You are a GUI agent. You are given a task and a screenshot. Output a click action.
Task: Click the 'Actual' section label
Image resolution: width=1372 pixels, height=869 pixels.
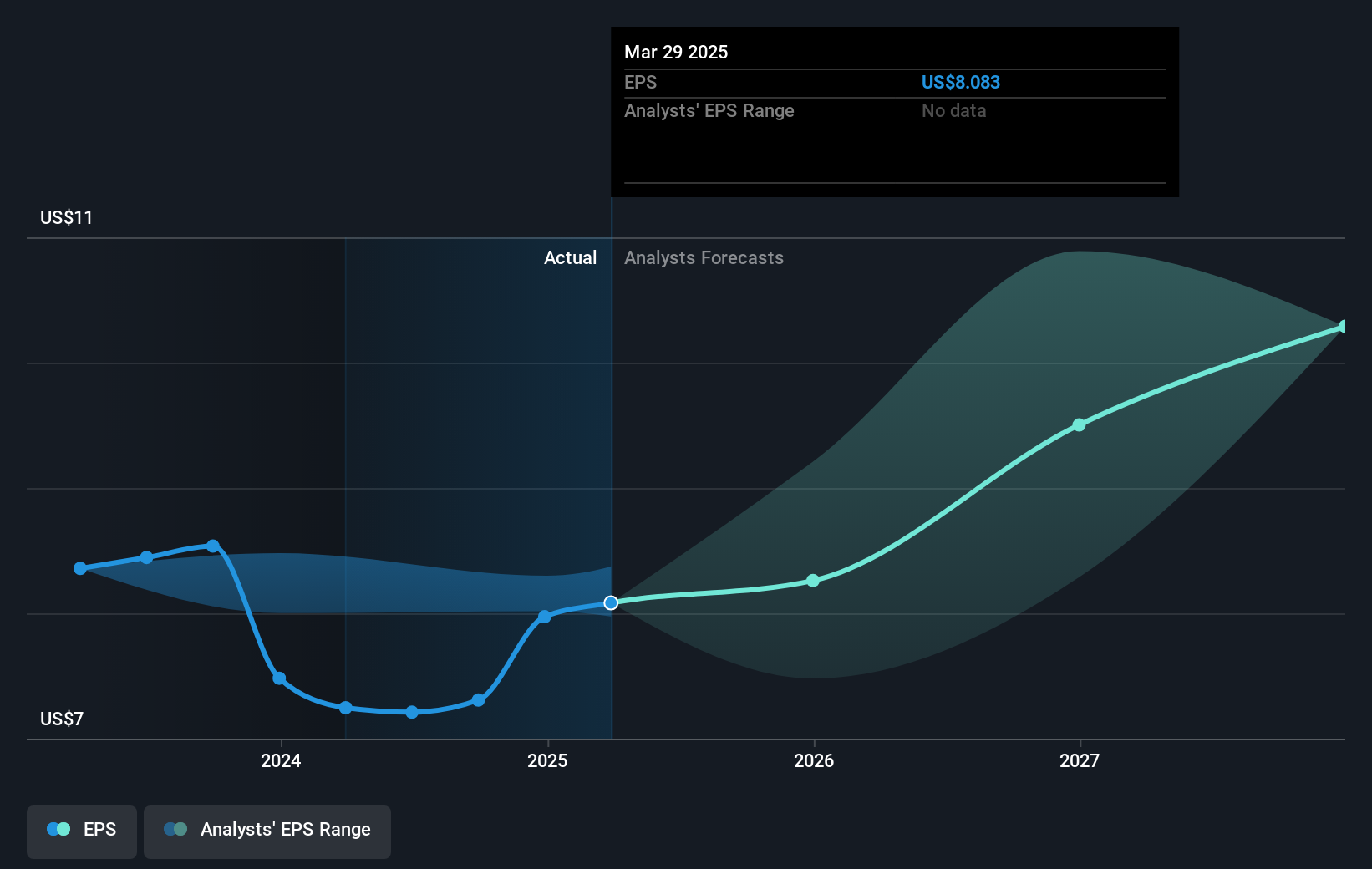point(571,257)
